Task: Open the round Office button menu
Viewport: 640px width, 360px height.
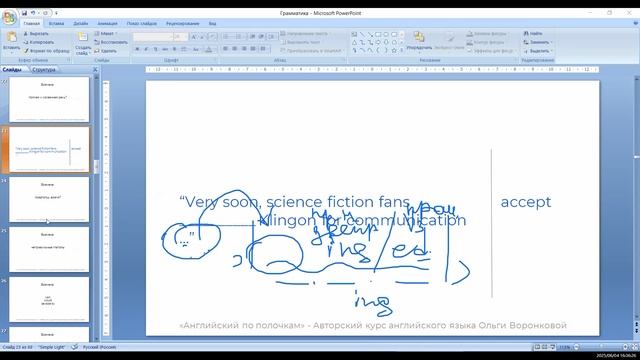Action: pos(9,17)
